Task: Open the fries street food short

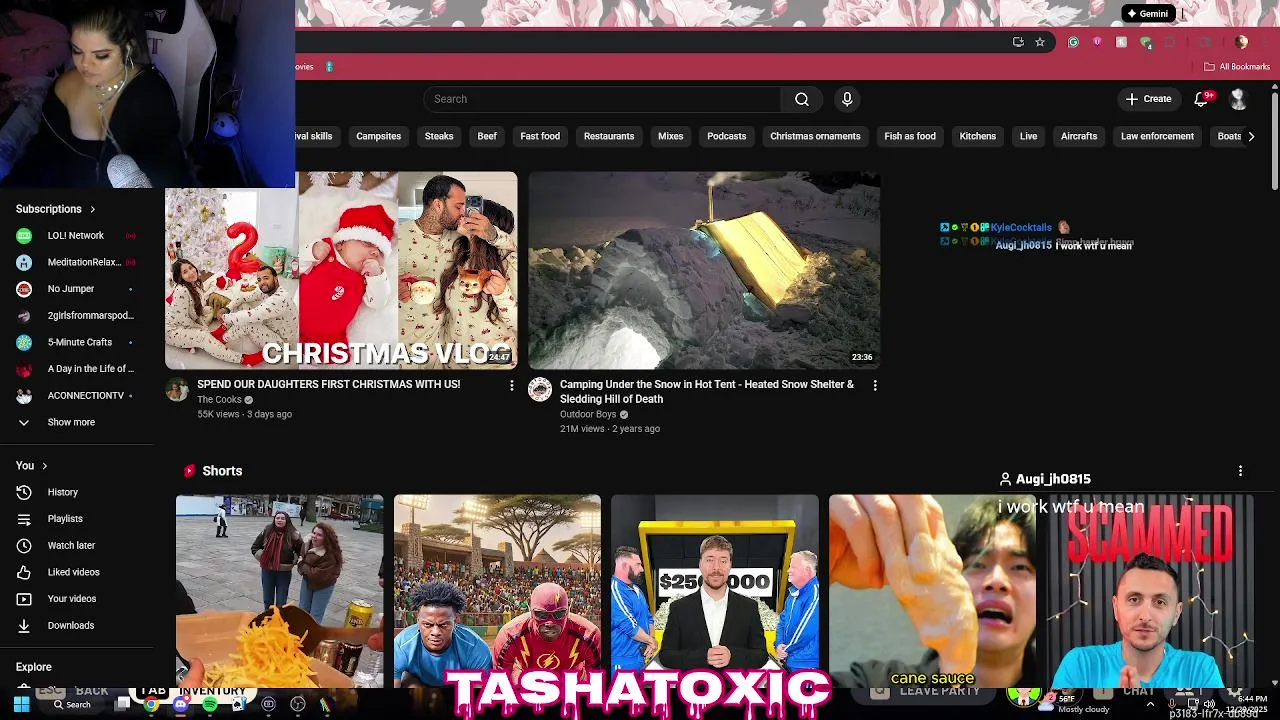Action: (x=279, y=591)
